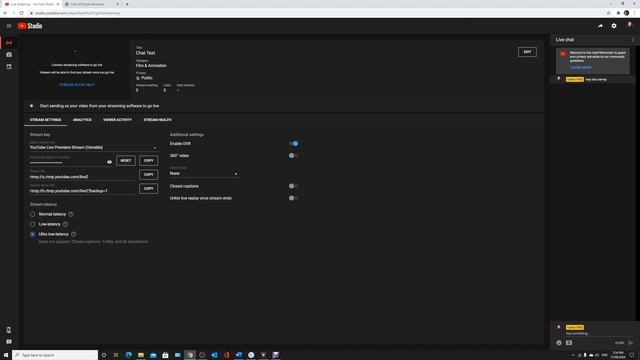
Task: Open the account avatar in top right
Action: coord(629,25)
